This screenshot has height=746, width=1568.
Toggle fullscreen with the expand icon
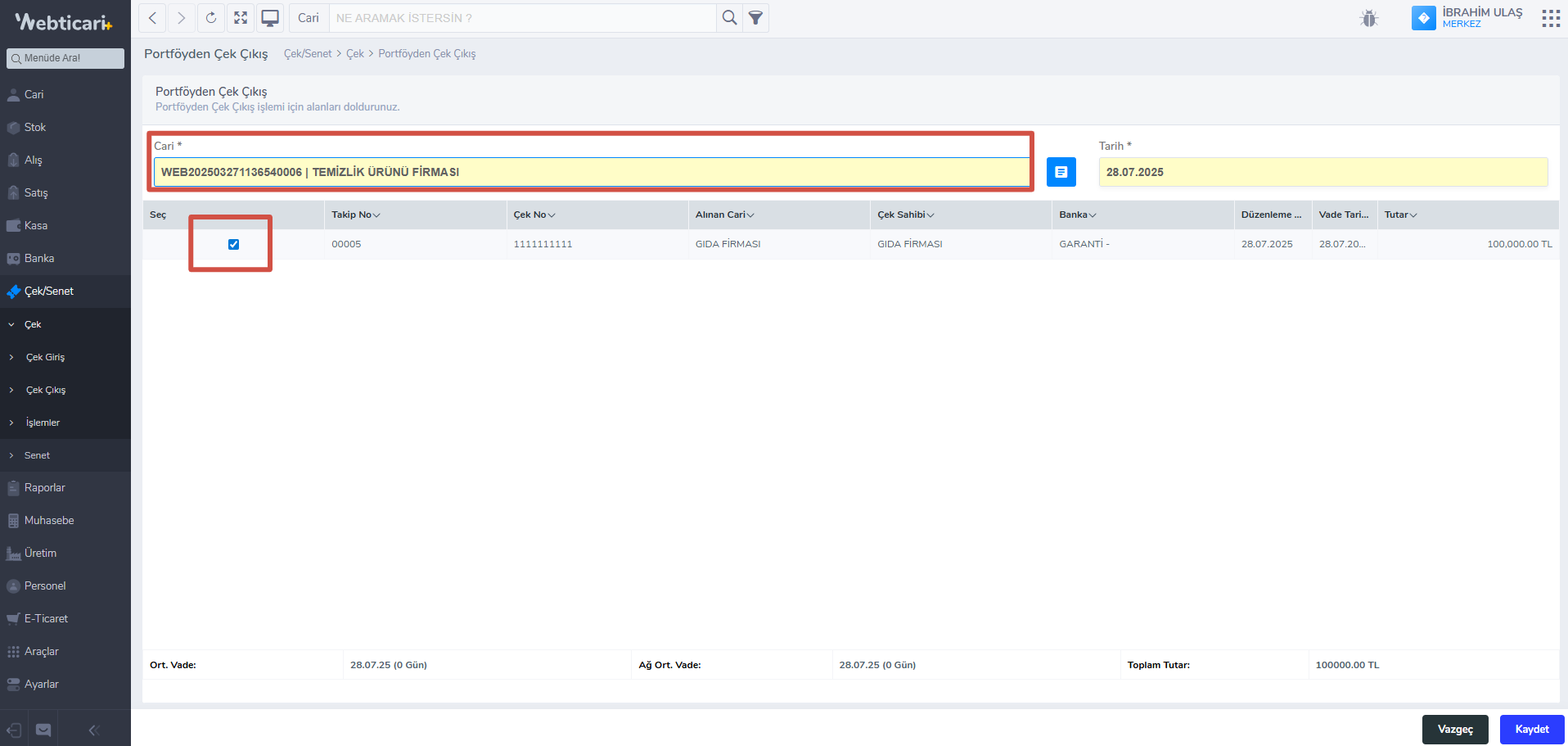click(x=241, y=18)
